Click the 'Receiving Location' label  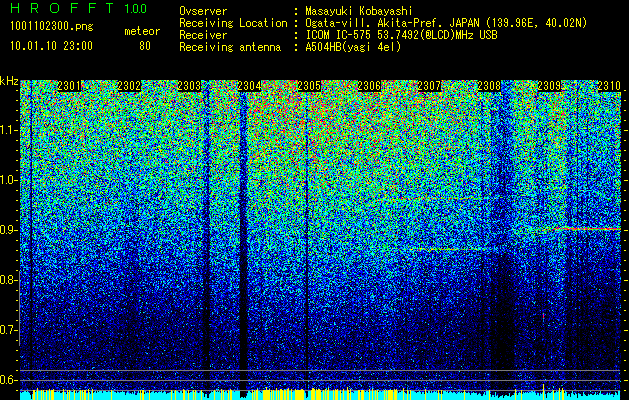tap(233, 24)
